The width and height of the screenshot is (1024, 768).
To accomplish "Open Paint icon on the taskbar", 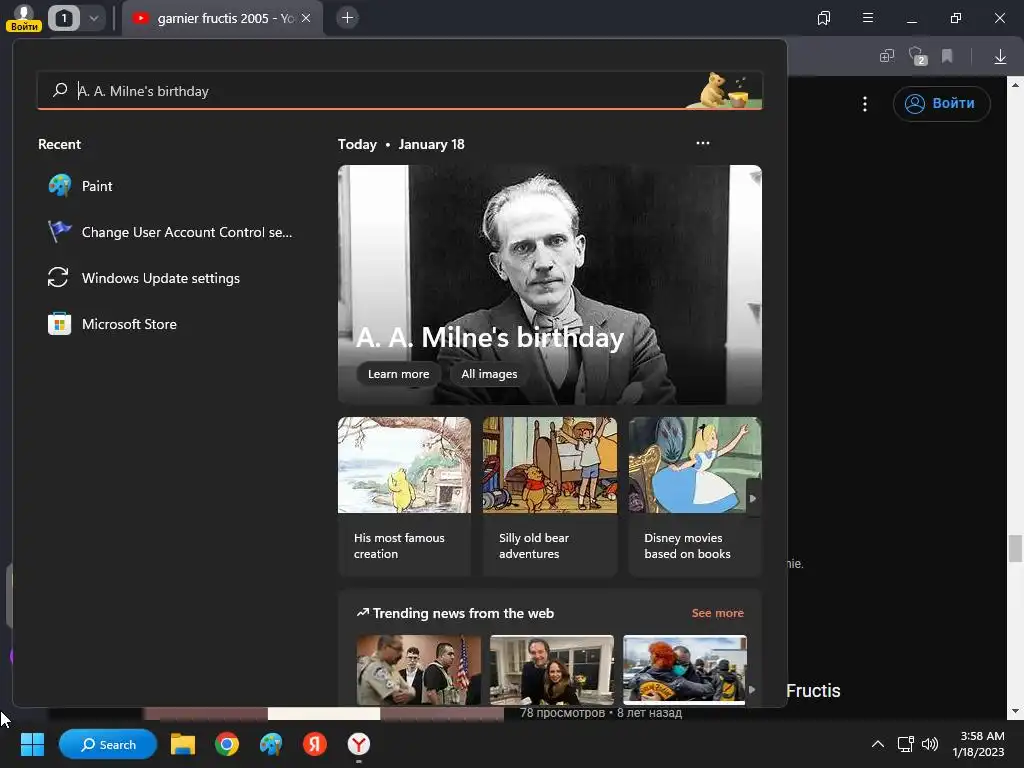I will click(x=271, y=744).
